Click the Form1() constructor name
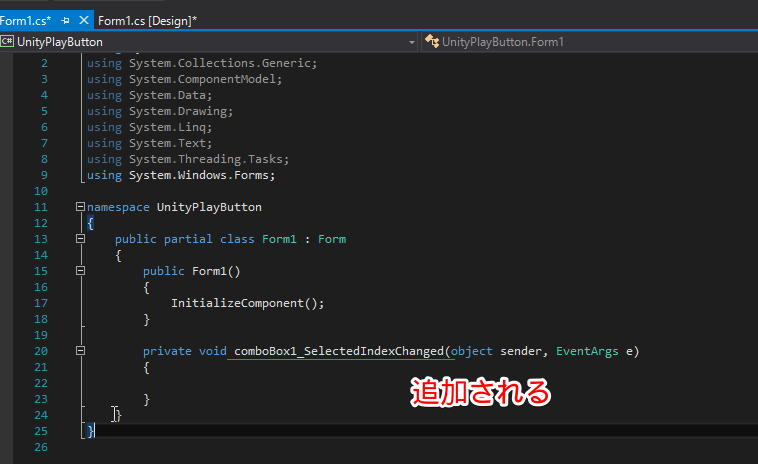The height and width of the screenshot is (464, 758). click(216, 271)
